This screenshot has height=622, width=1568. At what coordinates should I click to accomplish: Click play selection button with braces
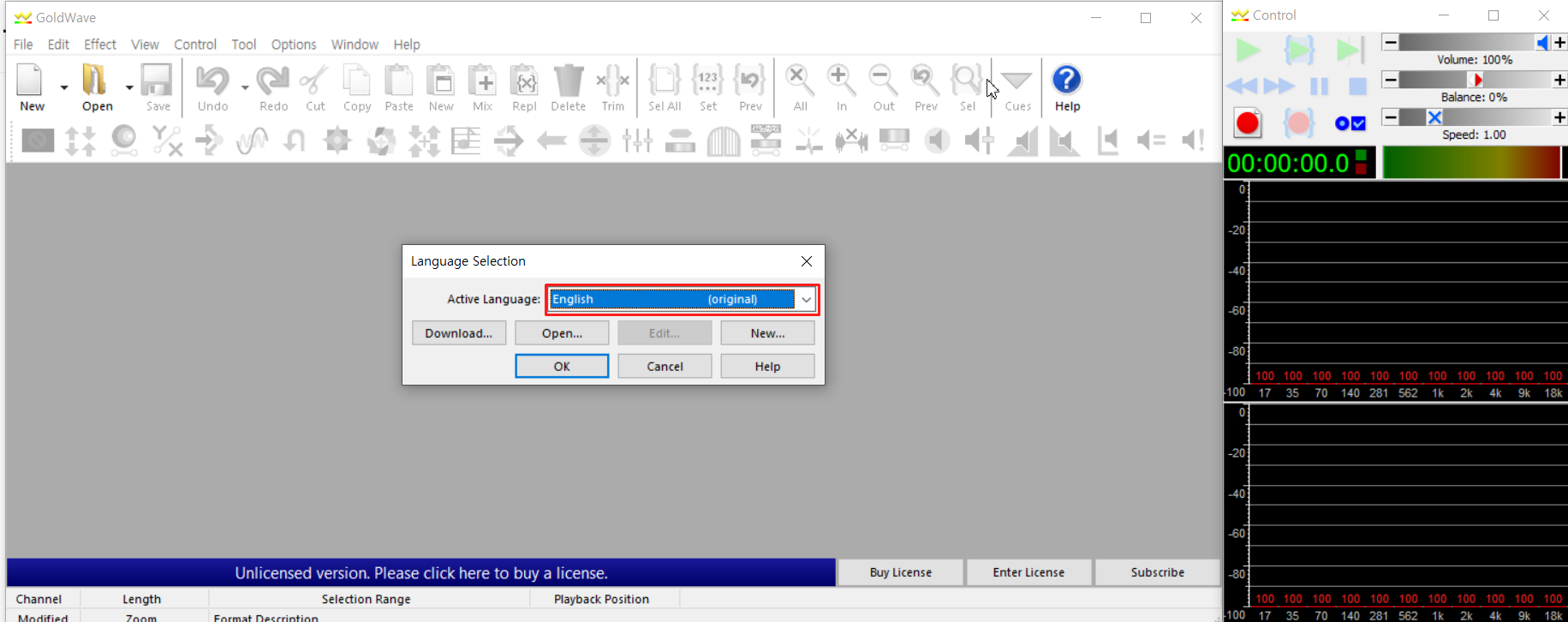pyautogui.click(x=1299, y=51)
